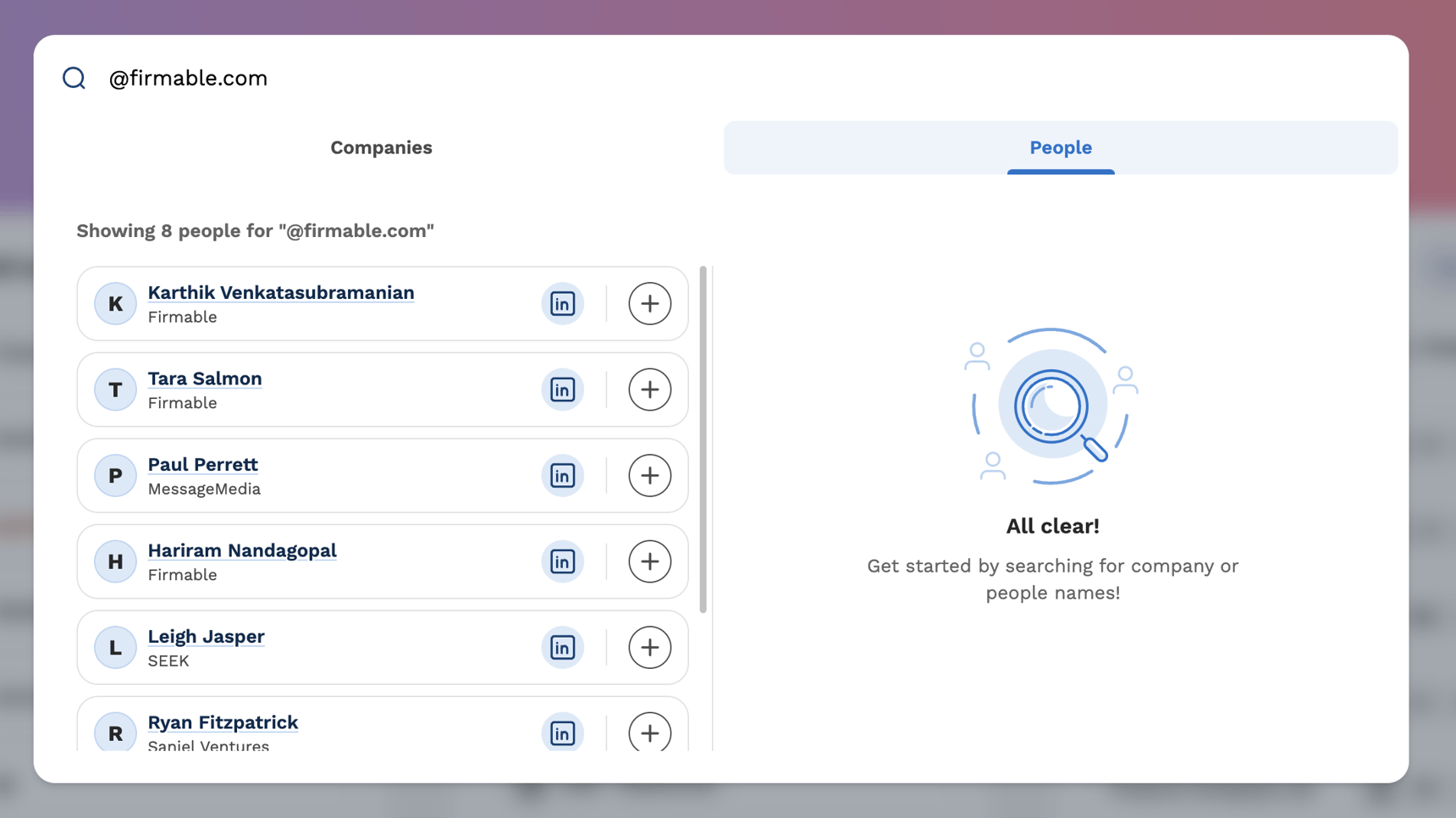
Task: View Leigh Jasper's profile link
Action: 206,637
